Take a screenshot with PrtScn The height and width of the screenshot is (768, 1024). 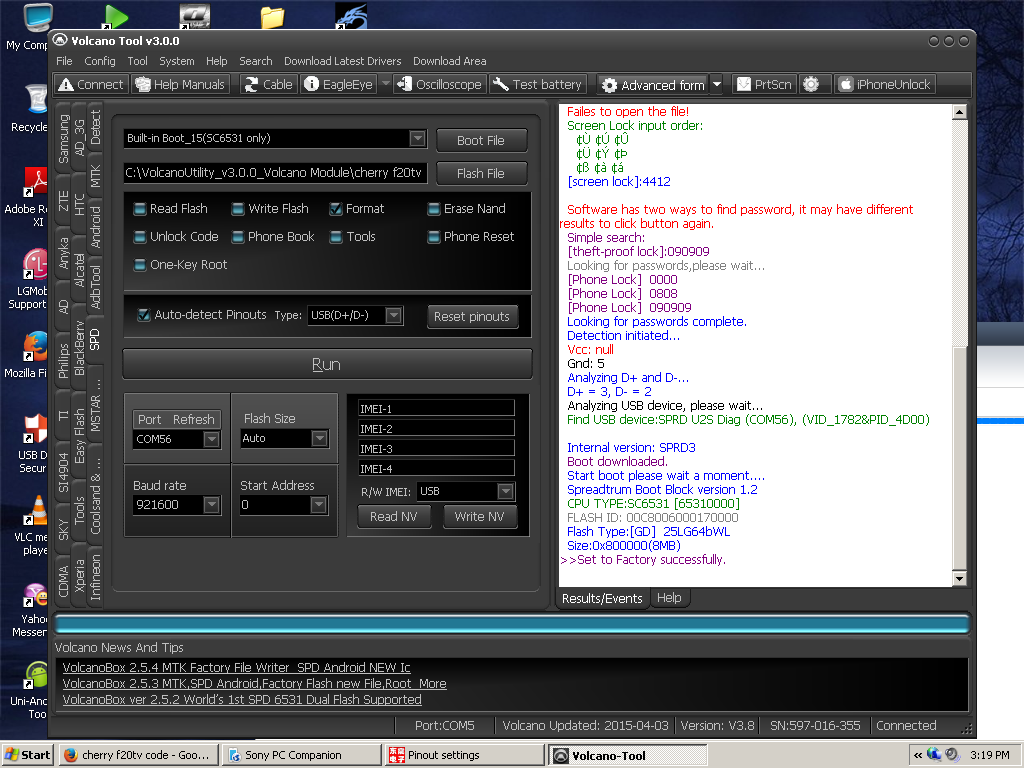tap(764, 85)
